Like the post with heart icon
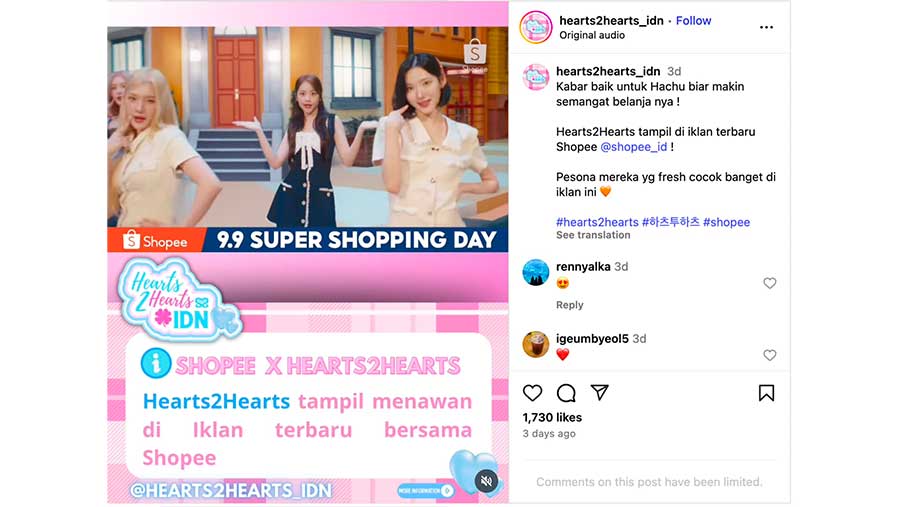The image size is (900, 507). pos(532,393)
